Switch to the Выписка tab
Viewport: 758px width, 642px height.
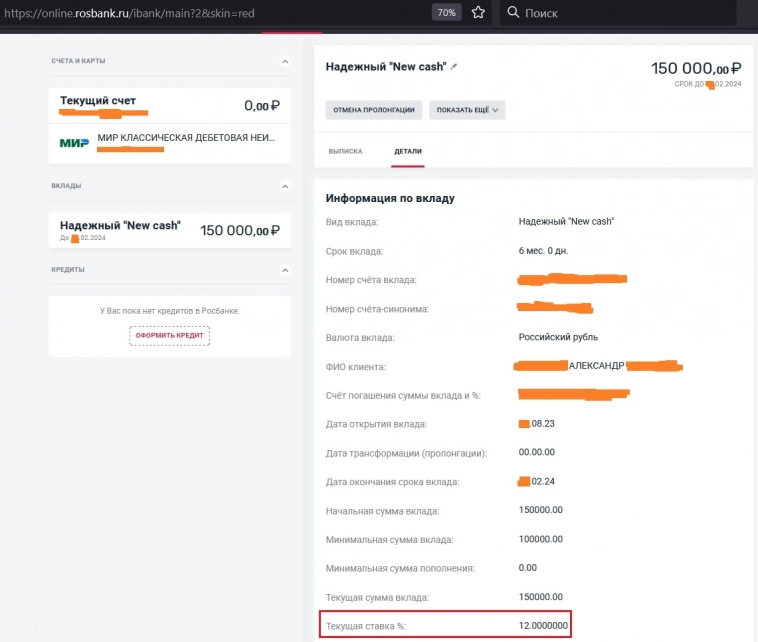[x=344, y=151]
